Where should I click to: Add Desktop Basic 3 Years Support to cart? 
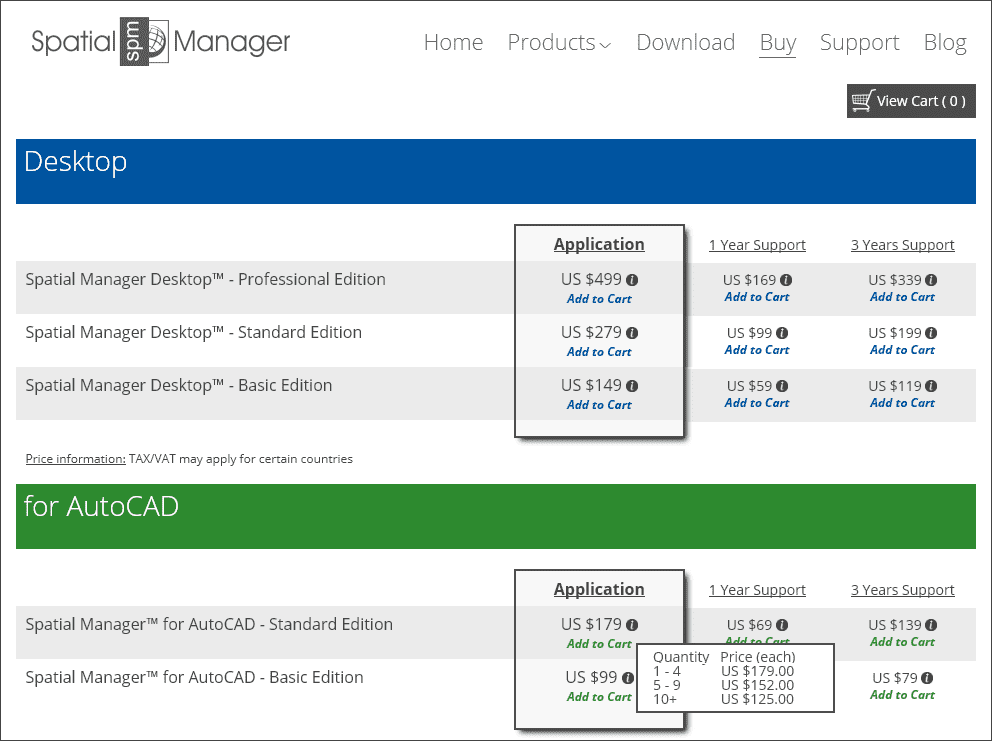(902, 403)
